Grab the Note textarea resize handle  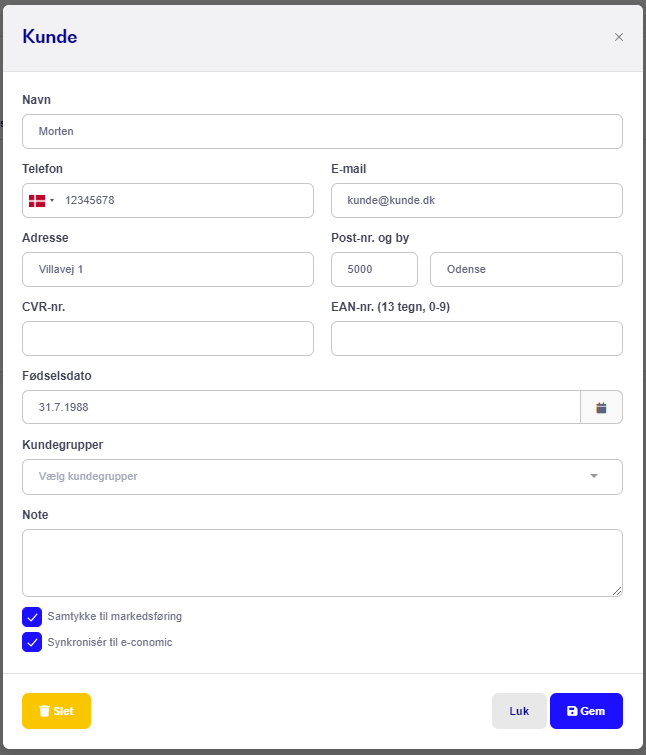tap(617, 591)
